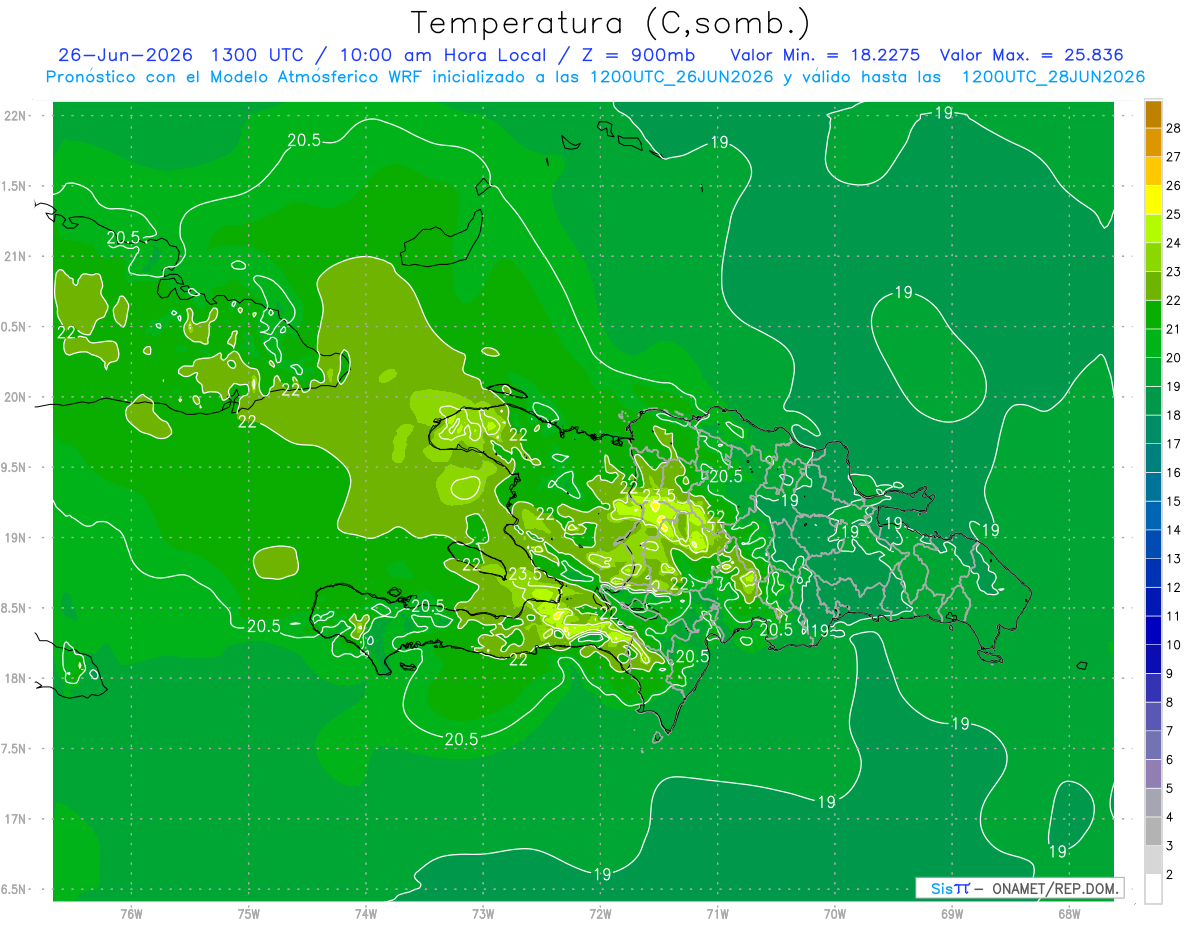Click the '20N' latitude axis label
The height and width of the screenshot is (927, 1200).
coord(17,397)
